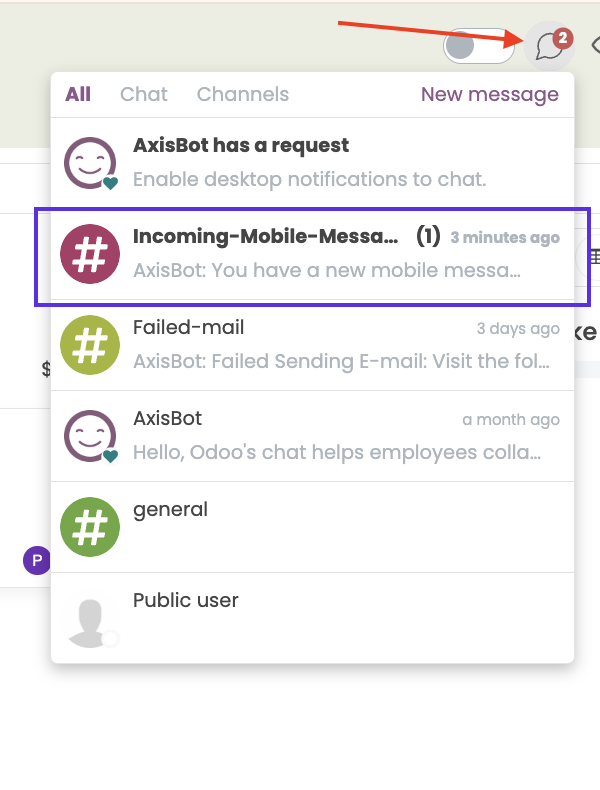Viewport: 600px width, 790px height.
Task: Click the red unread count badge
Action: tap(562, 38)
